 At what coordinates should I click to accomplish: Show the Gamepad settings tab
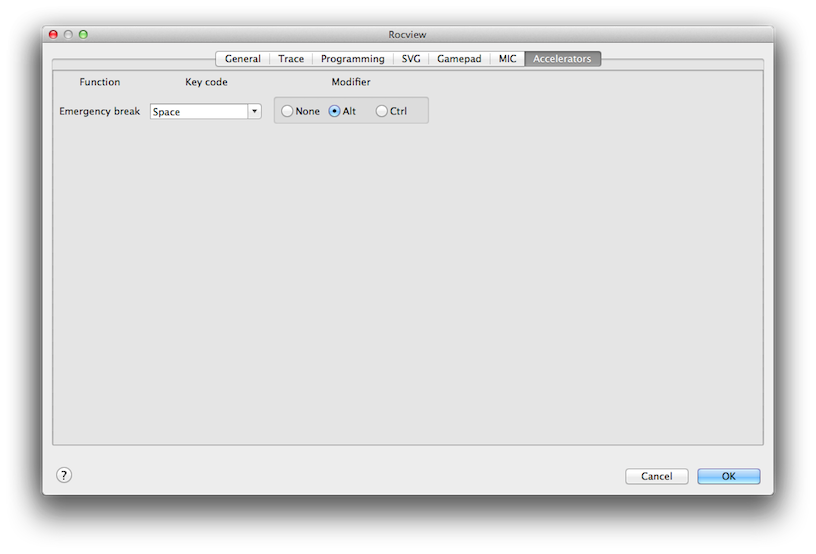tap(459, 59)
